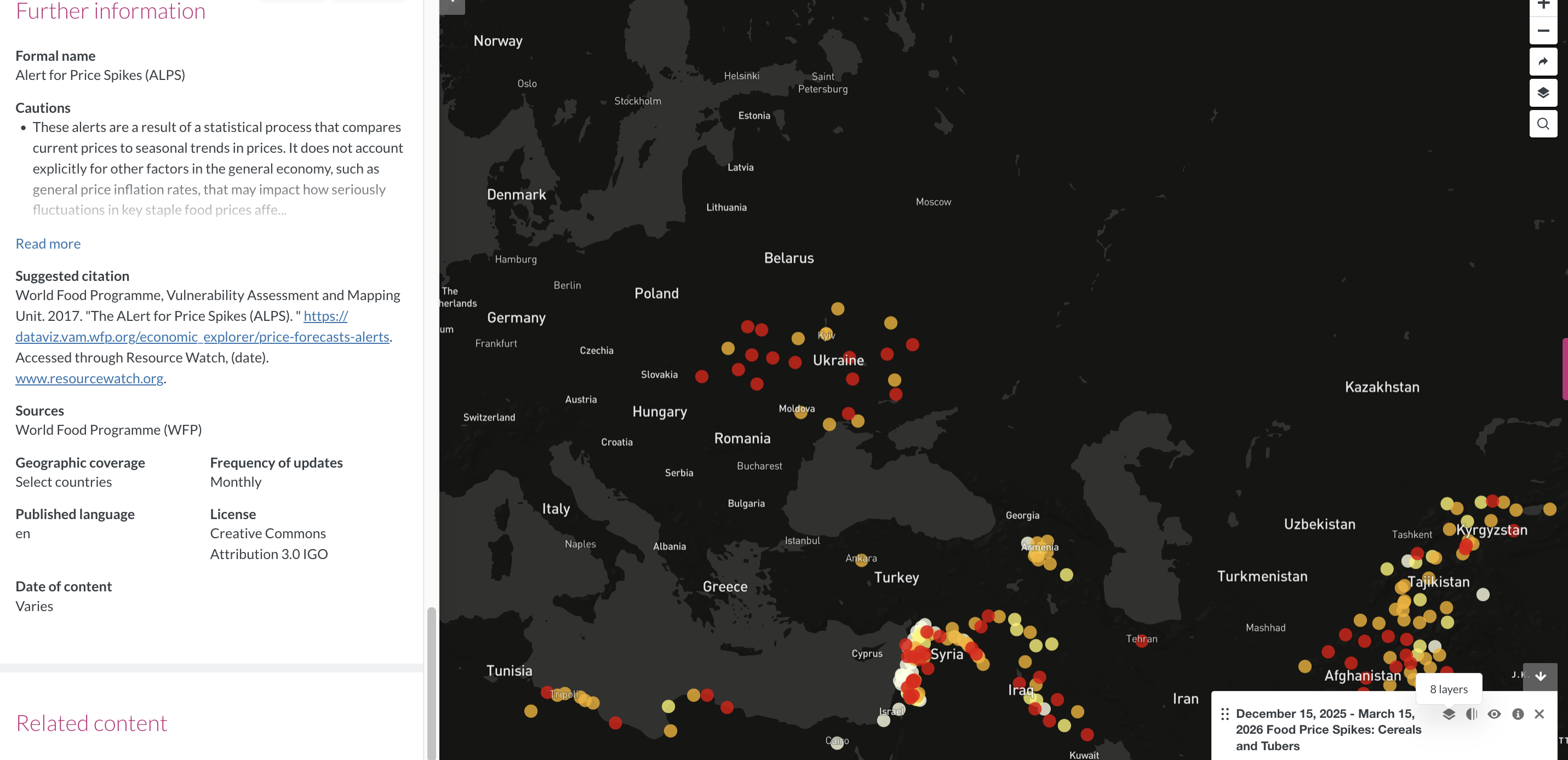
Task: Open the legend layer info icon
Action: point(1518,714)
